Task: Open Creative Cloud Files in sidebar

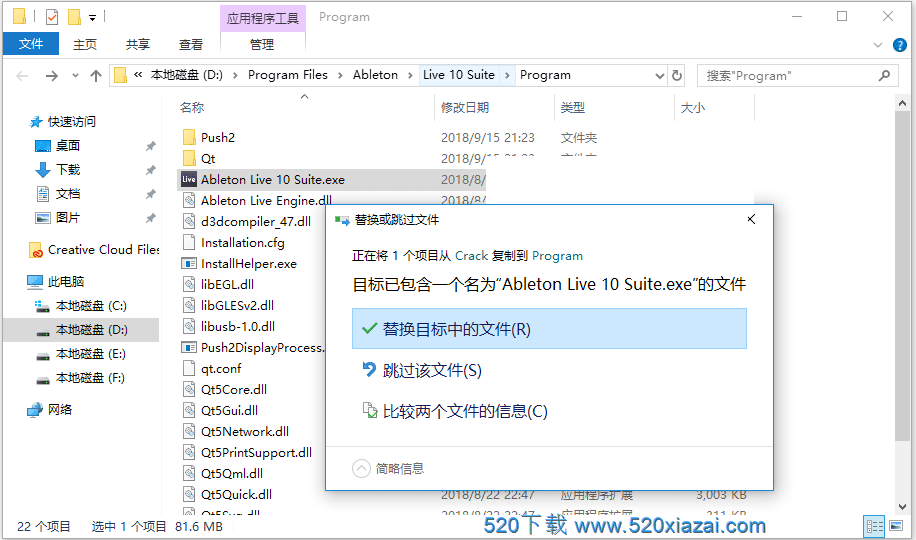Action: point(103,250)
